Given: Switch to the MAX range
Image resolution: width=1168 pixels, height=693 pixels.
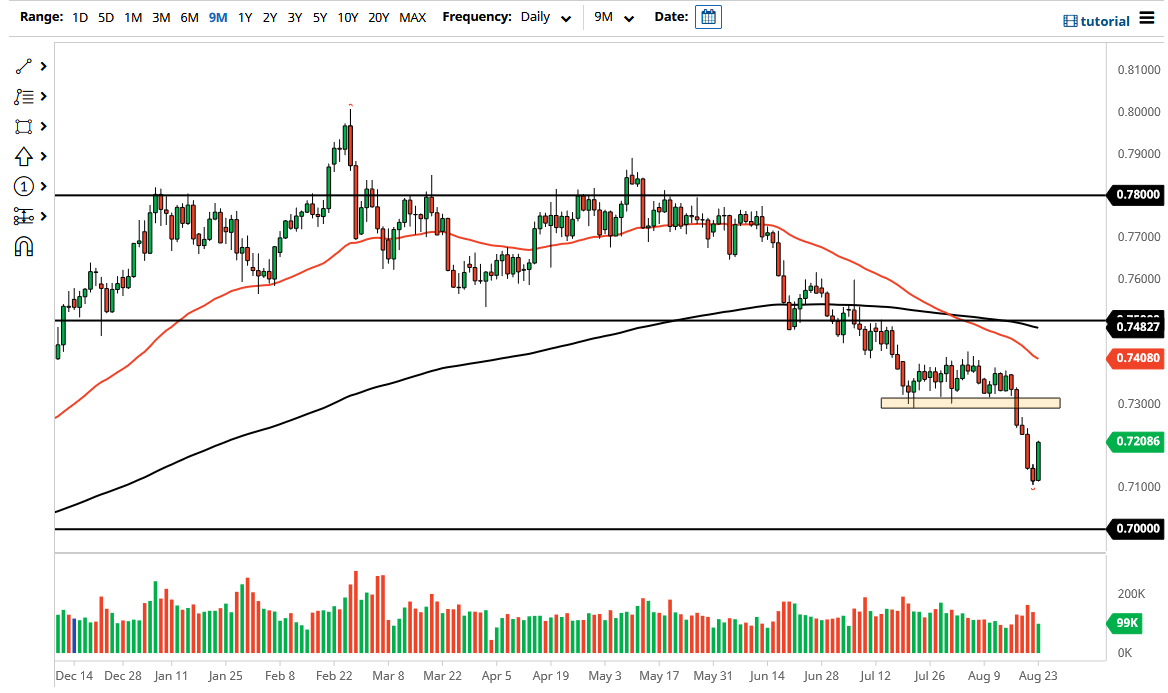Looking at the screenshot, I should 412,17.
